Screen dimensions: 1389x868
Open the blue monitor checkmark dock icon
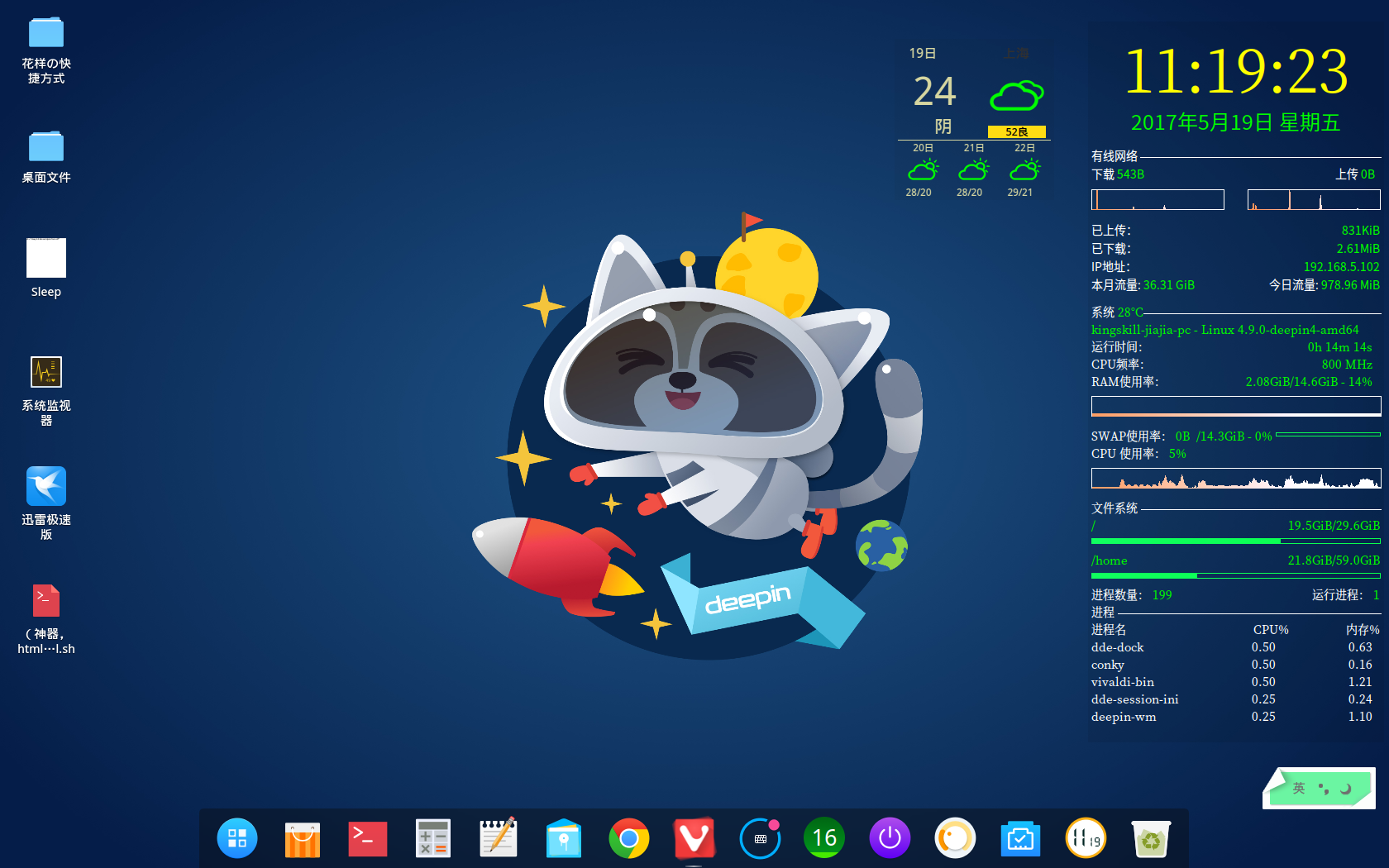(x=1020, y=838)
